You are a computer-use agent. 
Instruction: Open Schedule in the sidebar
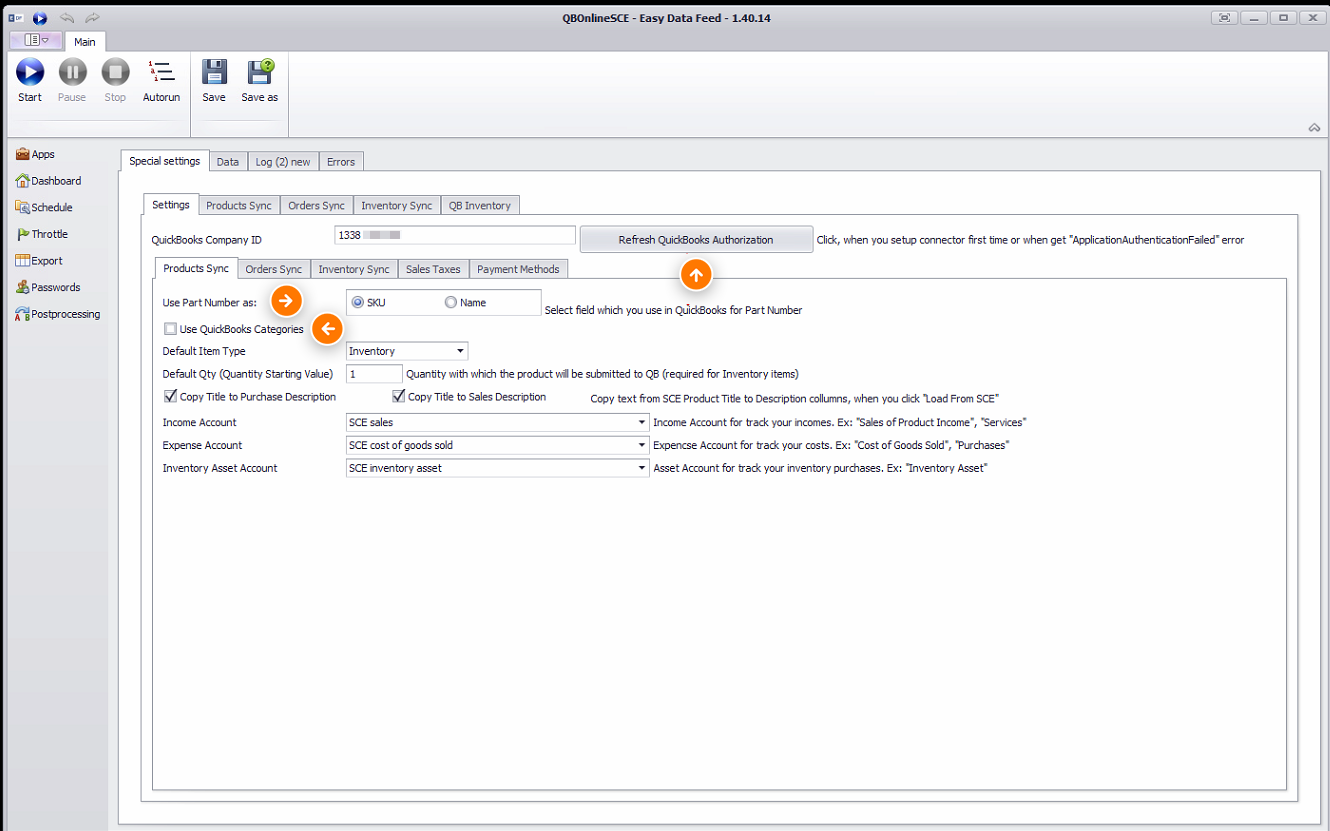coord(44,208)
